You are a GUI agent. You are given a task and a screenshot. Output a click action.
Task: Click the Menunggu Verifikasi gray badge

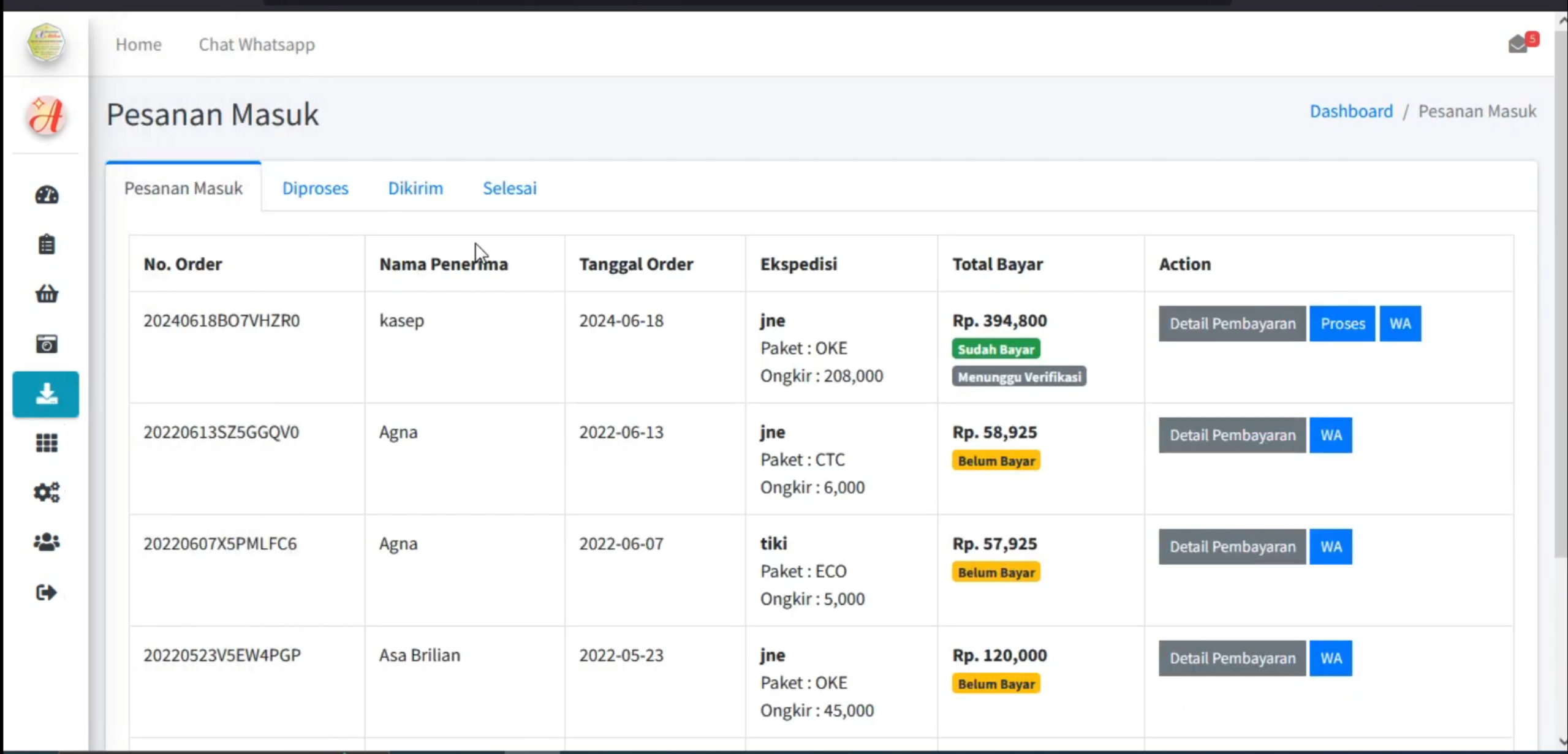1019,377
